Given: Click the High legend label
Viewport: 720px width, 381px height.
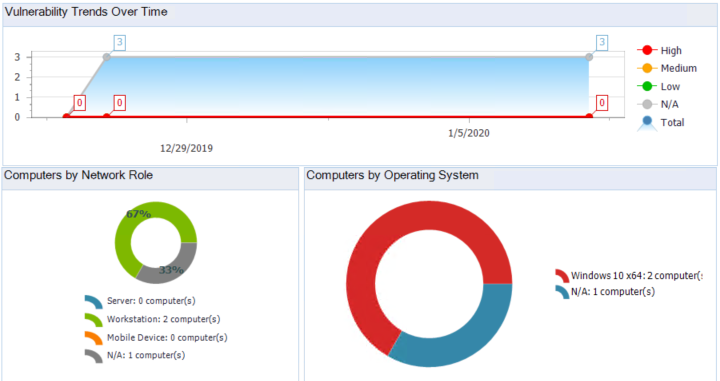Looking at the screenshot, I should point(671,51).
